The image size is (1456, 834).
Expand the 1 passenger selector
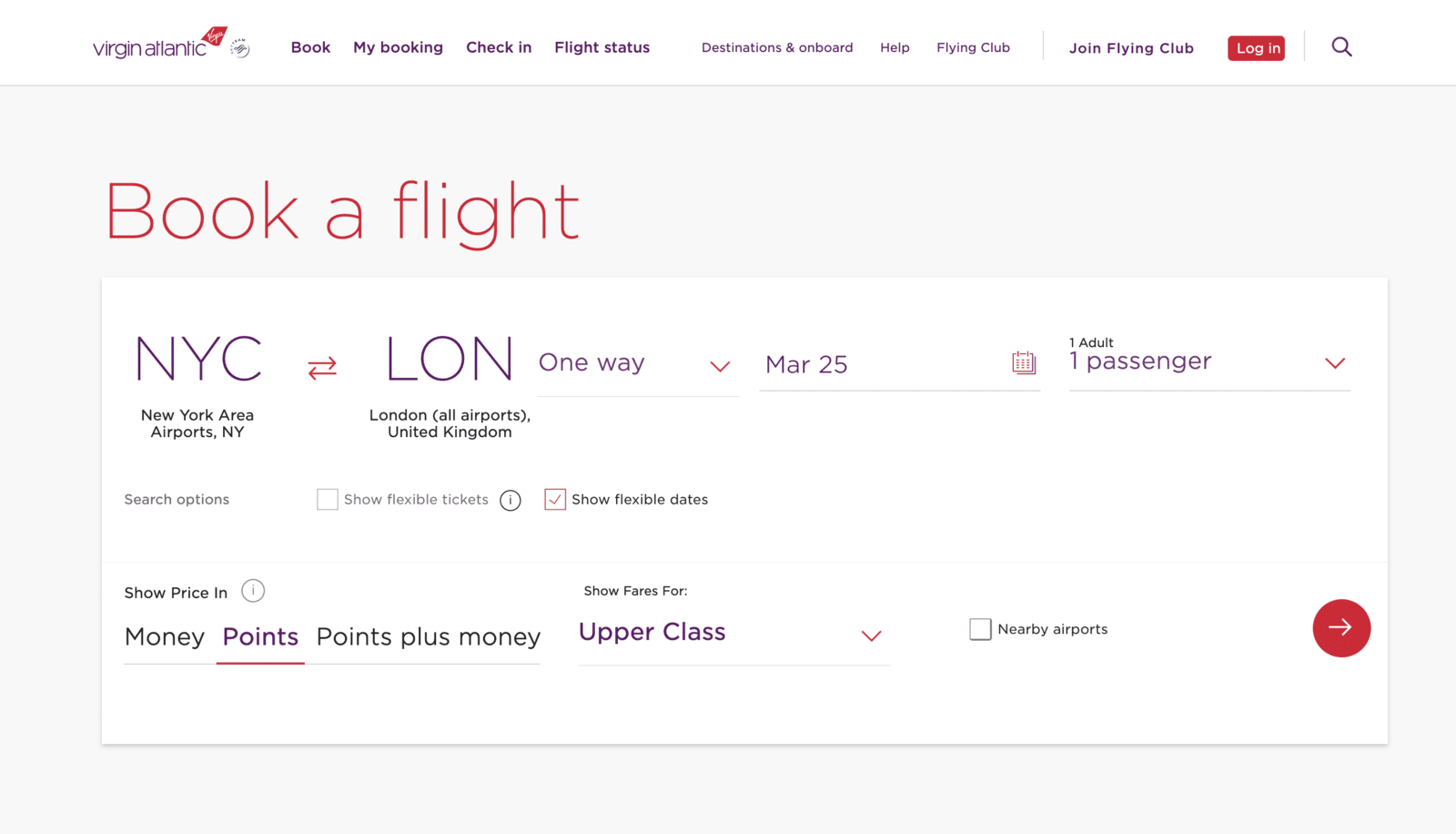[x=1334, y=362]
